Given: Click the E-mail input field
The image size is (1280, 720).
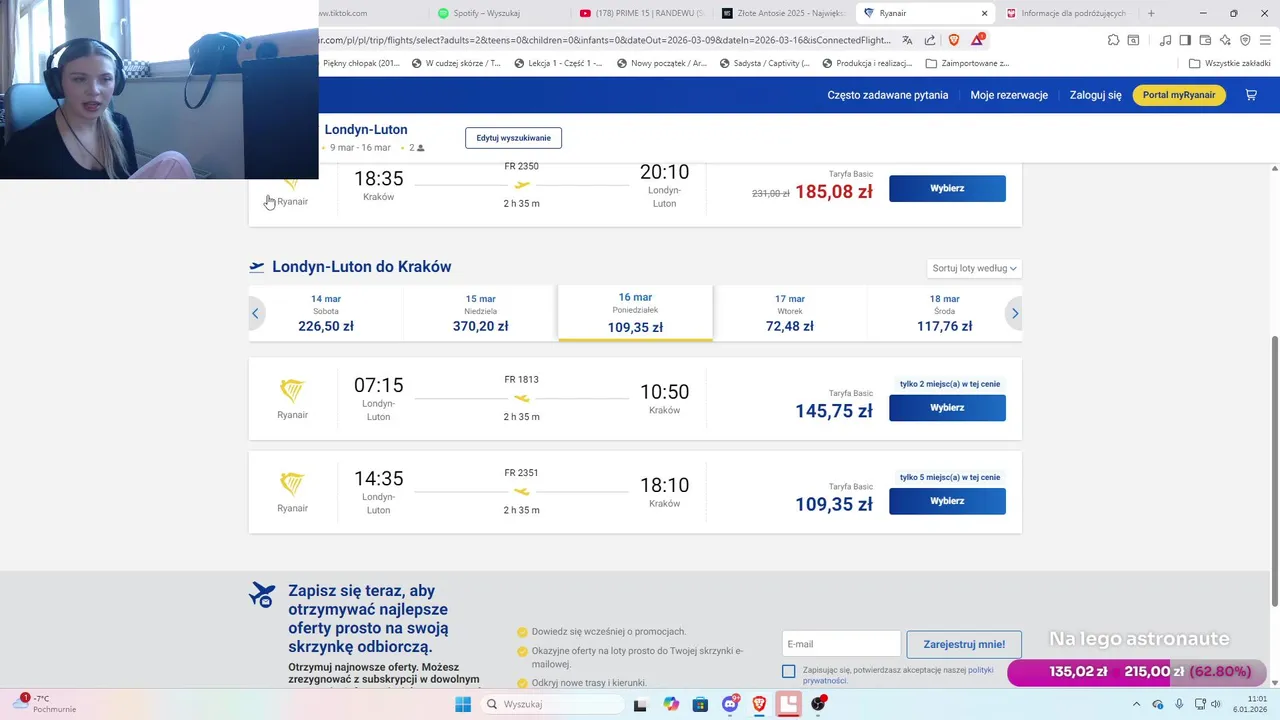Looking at the screenshot, I should click(x=842, y=644).
